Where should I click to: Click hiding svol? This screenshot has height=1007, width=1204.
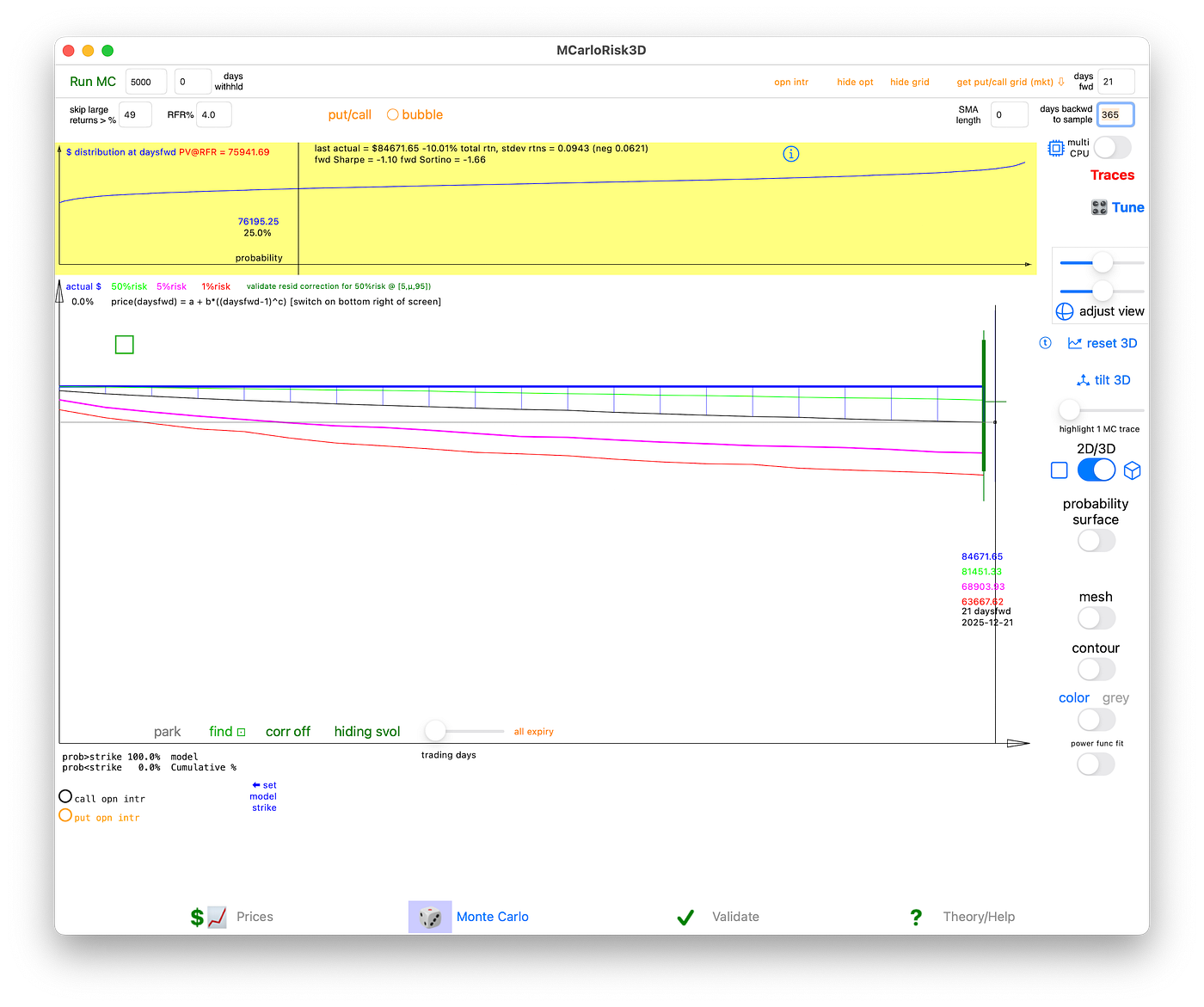[367, 732]
